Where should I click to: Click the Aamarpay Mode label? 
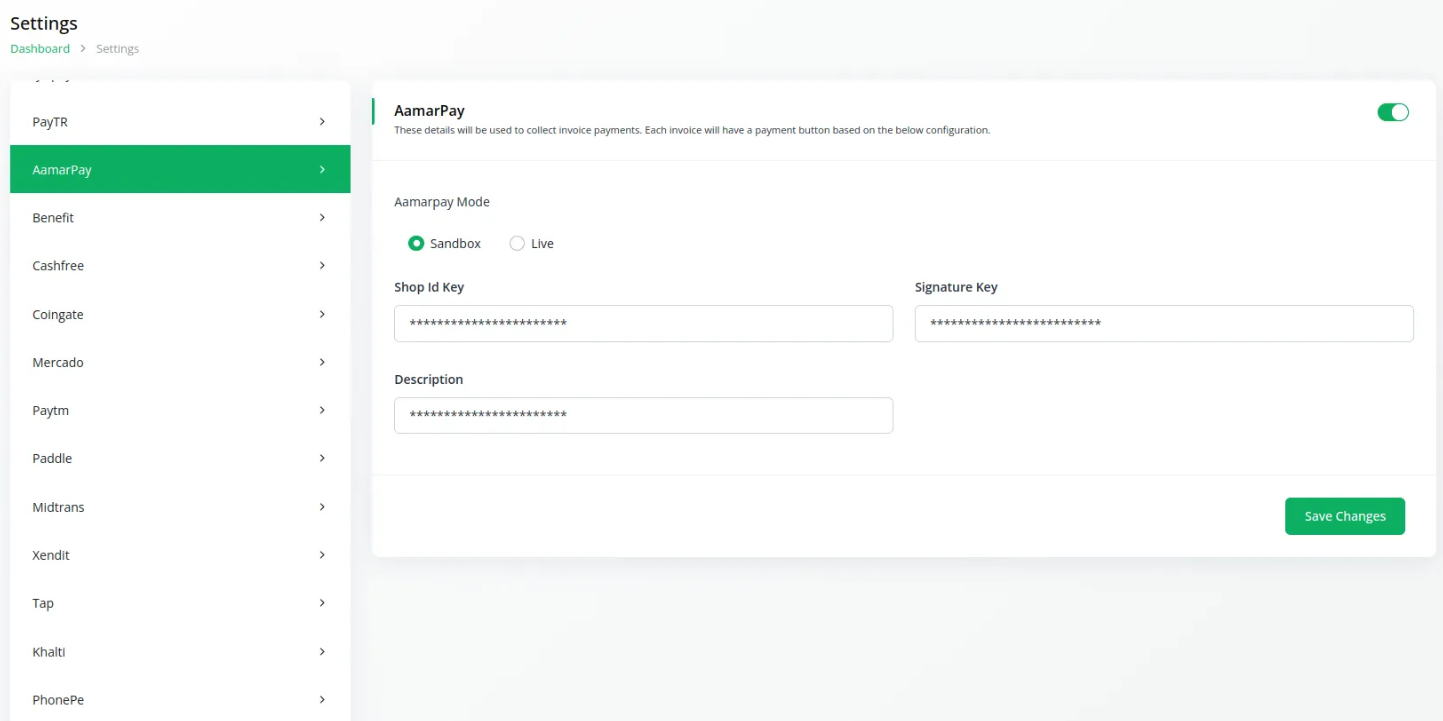(442, 201)
